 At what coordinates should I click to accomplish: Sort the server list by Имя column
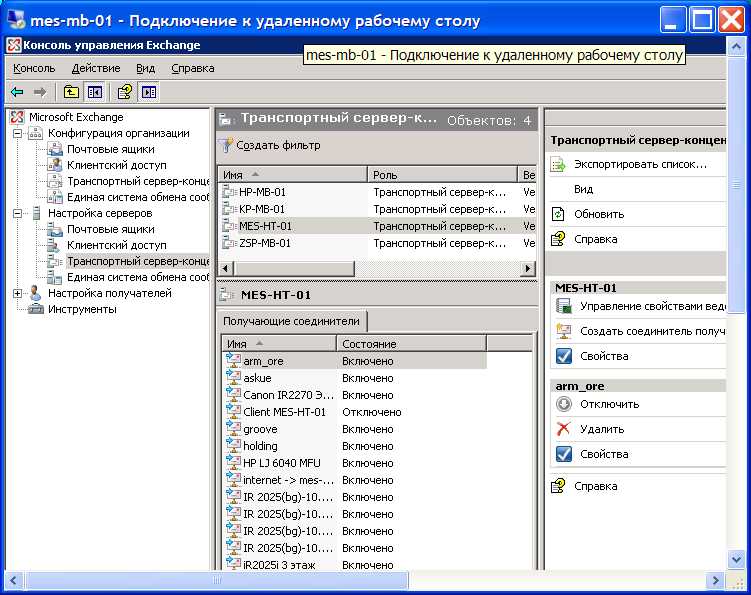coord(293,175)
